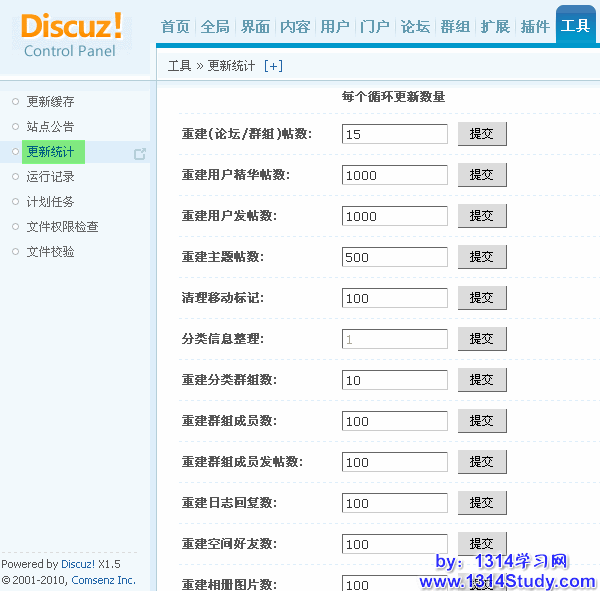Click 提交 beside 清理移动标记

[482, 298]
